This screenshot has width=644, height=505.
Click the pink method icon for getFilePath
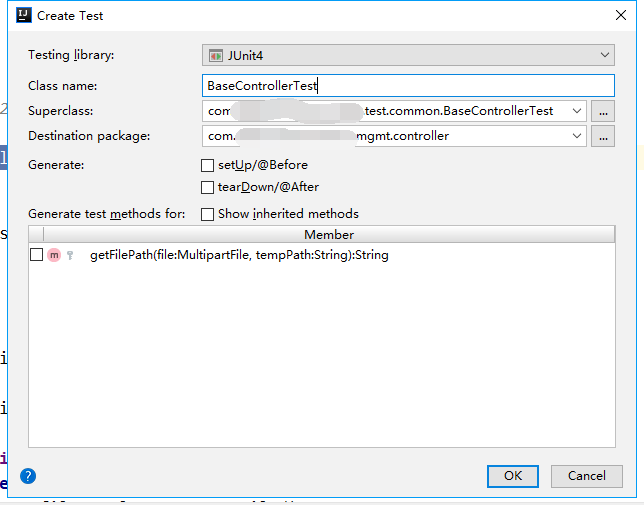(54, 255)
